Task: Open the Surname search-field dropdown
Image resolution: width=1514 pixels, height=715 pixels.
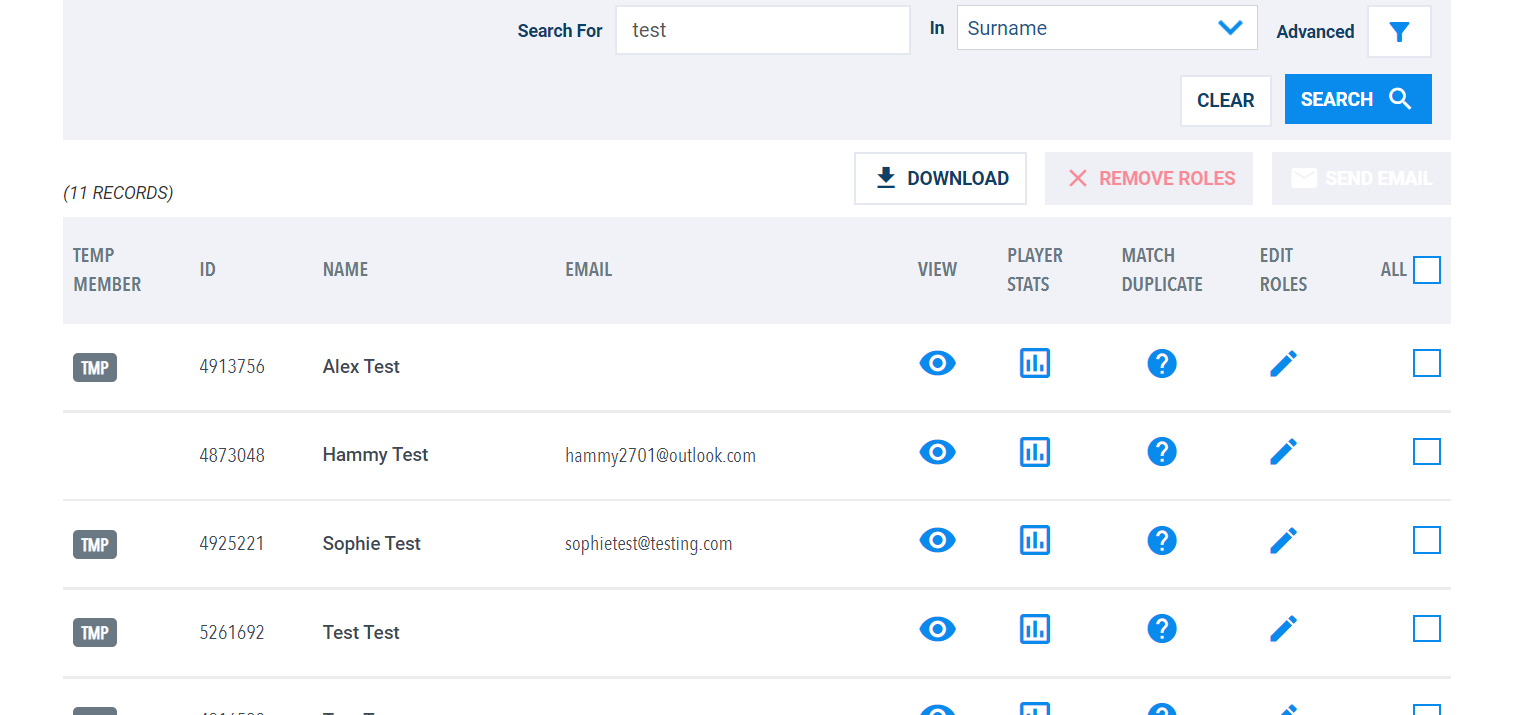Action: tap(1107, 28)
